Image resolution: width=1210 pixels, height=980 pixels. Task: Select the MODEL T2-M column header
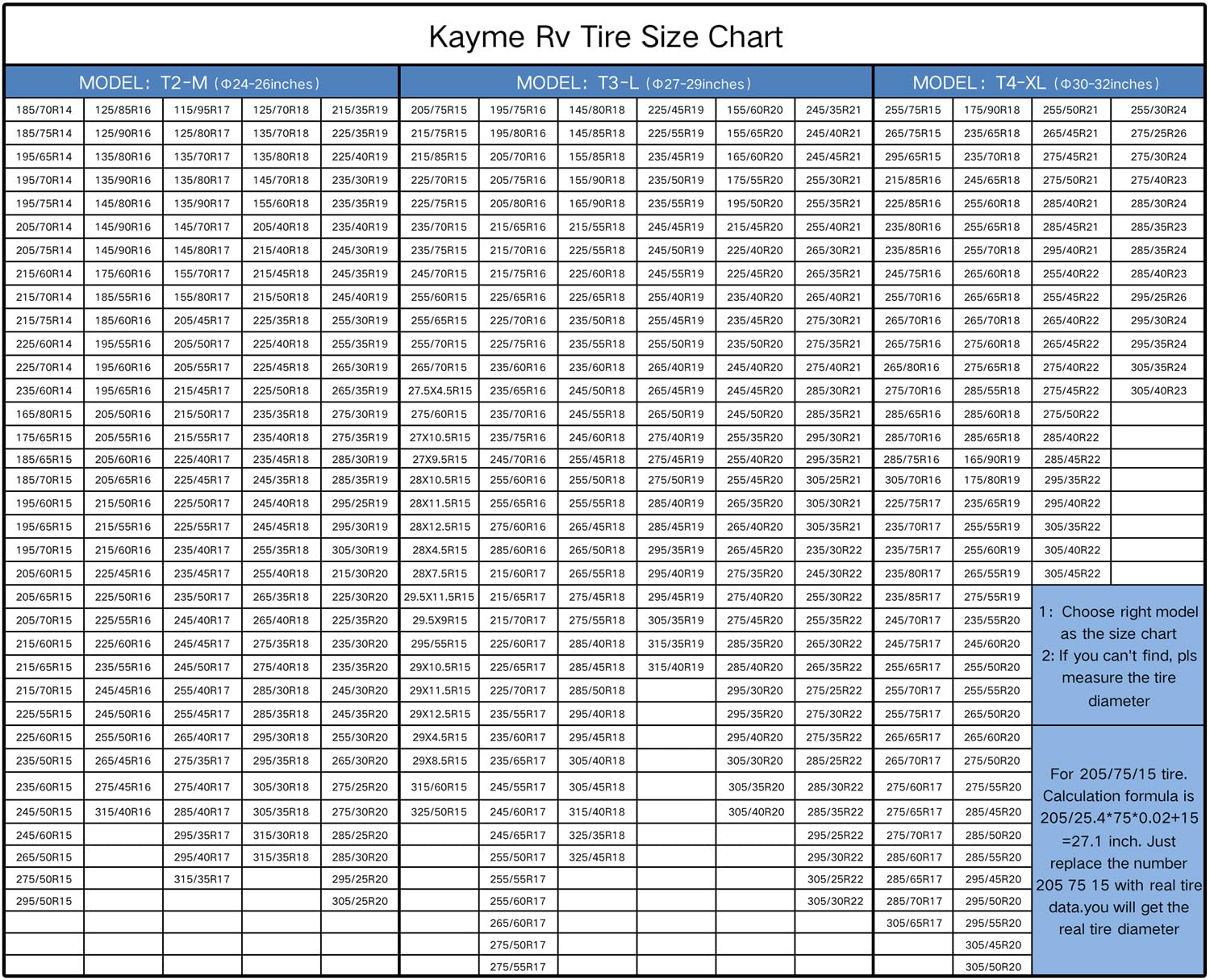click(x=200, y=83)
